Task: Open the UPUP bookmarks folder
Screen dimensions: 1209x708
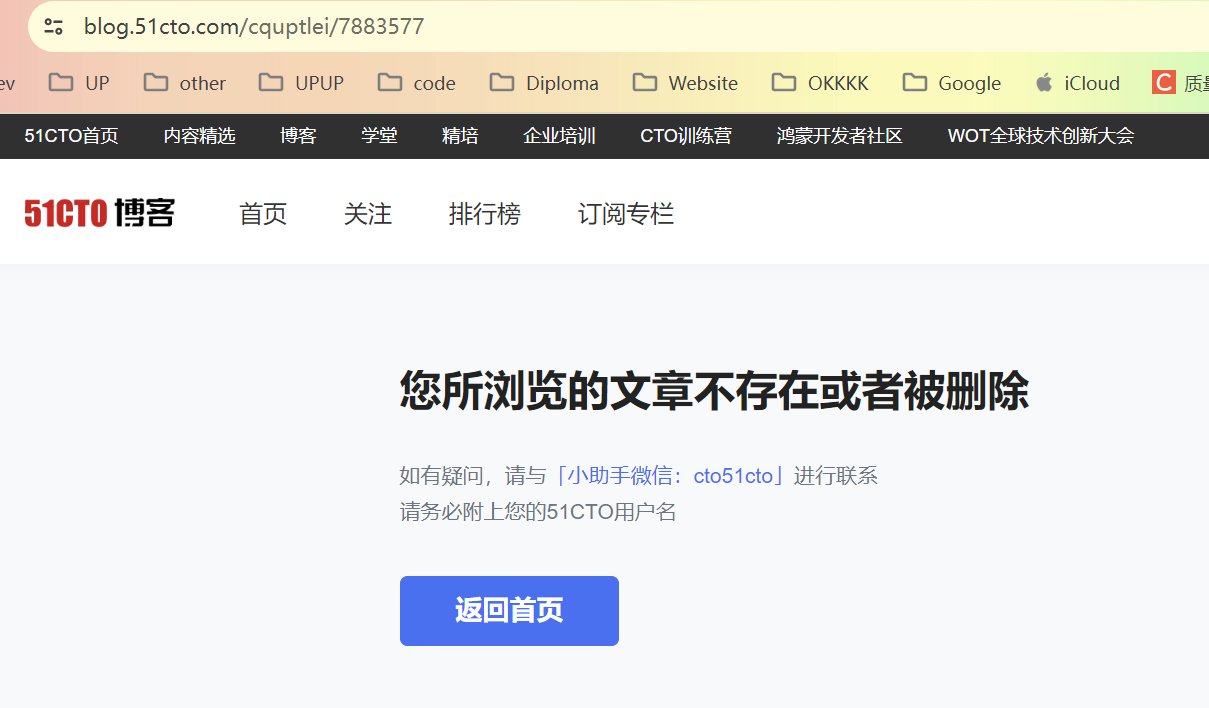Action: click(x=301, y=83)
